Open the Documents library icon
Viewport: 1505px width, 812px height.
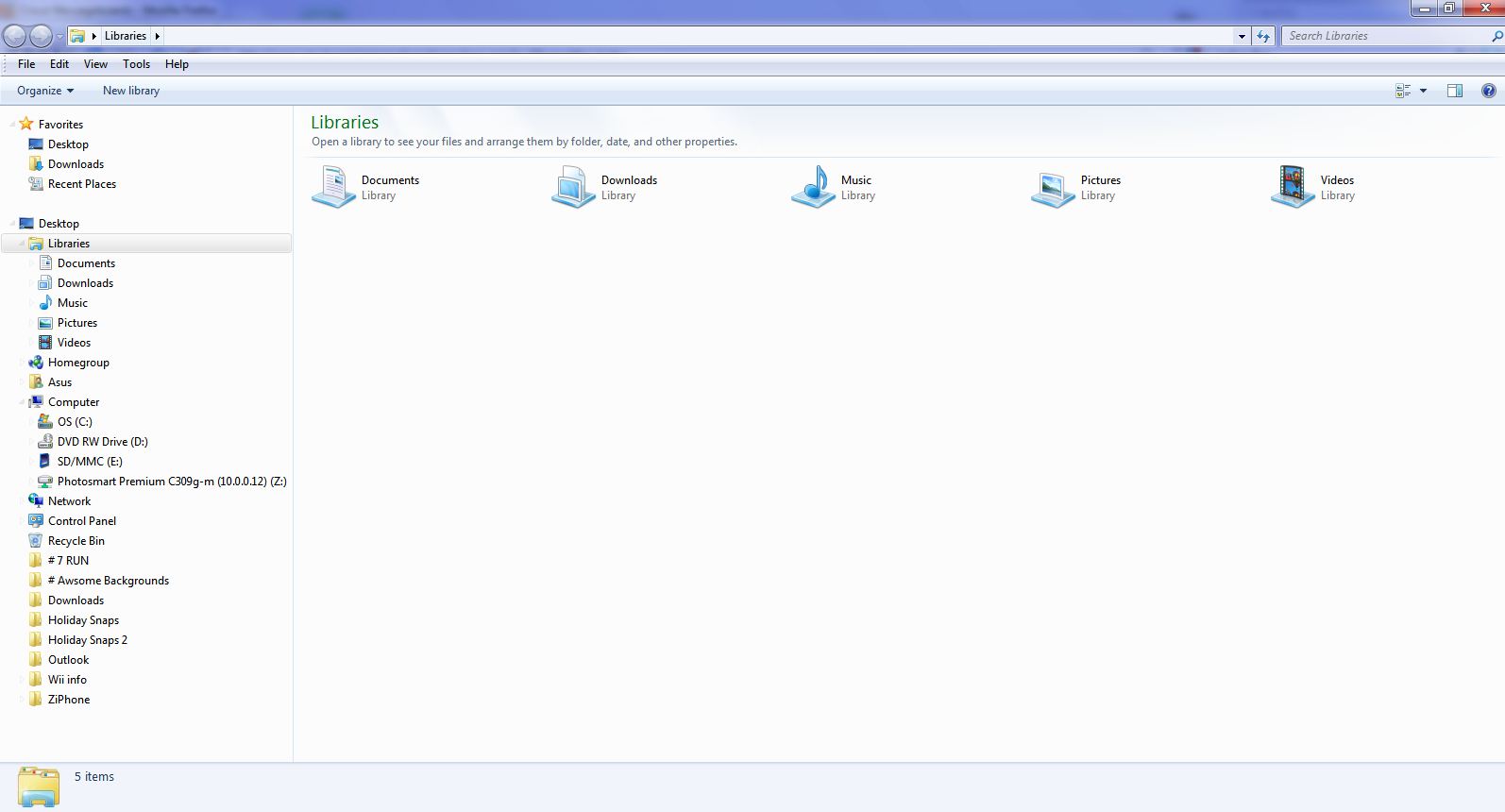pyautogui.click(x=333, y=186)
